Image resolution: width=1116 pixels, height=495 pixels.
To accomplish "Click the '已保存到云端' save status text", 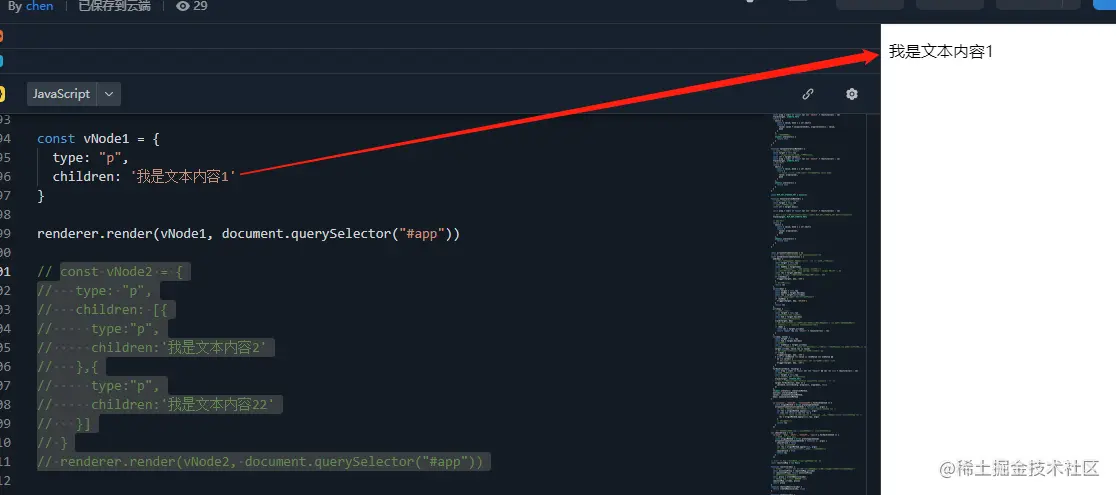I will [114, 6].
